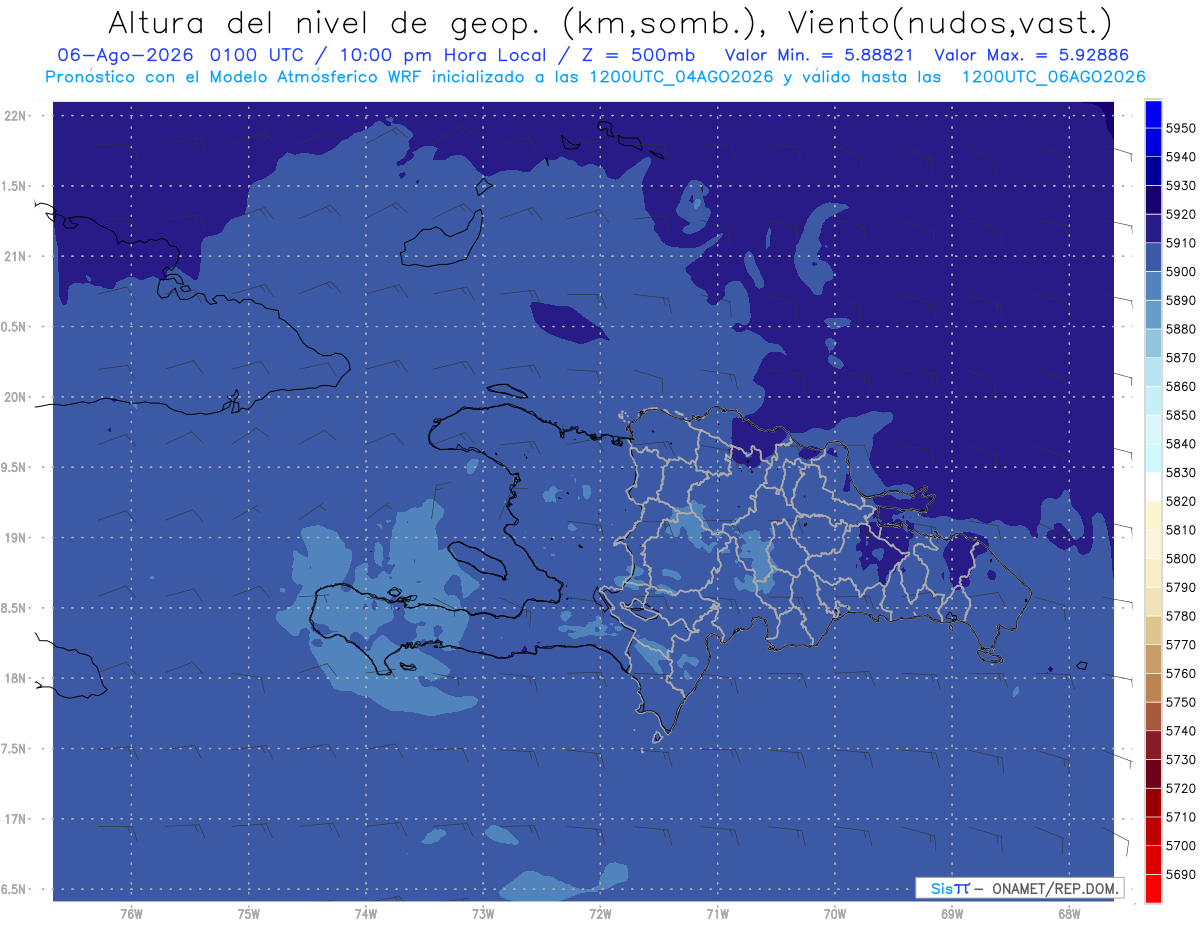Click the '19N' latitude axis label

16,538
